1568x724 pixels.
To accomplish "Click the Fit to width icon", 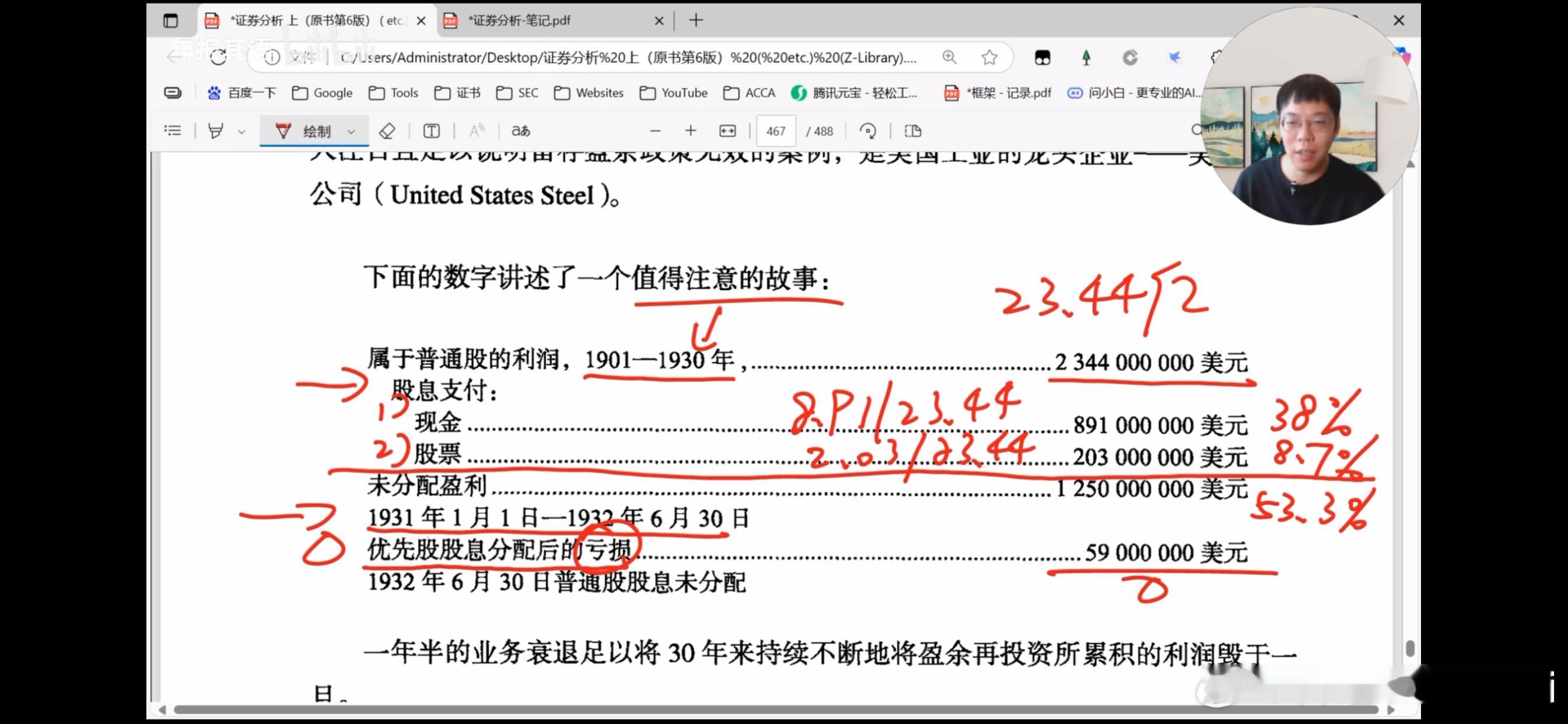I will click(727, 131).
